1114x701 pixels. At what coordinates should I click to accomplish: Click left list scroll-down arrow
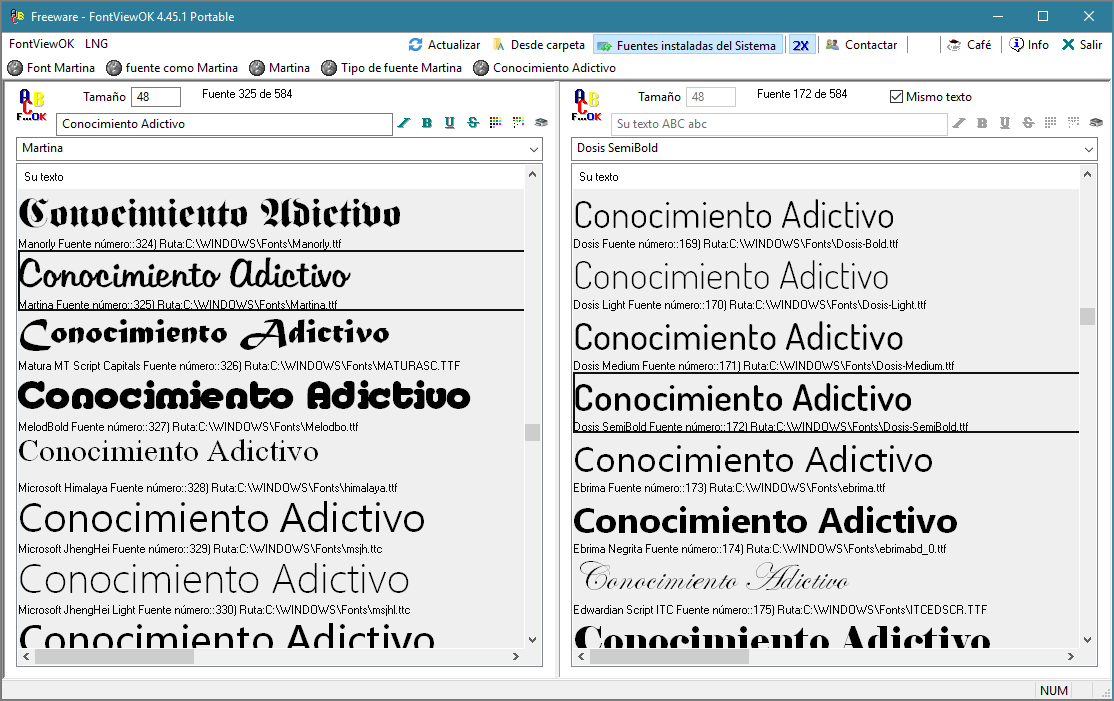pos(533,640)
